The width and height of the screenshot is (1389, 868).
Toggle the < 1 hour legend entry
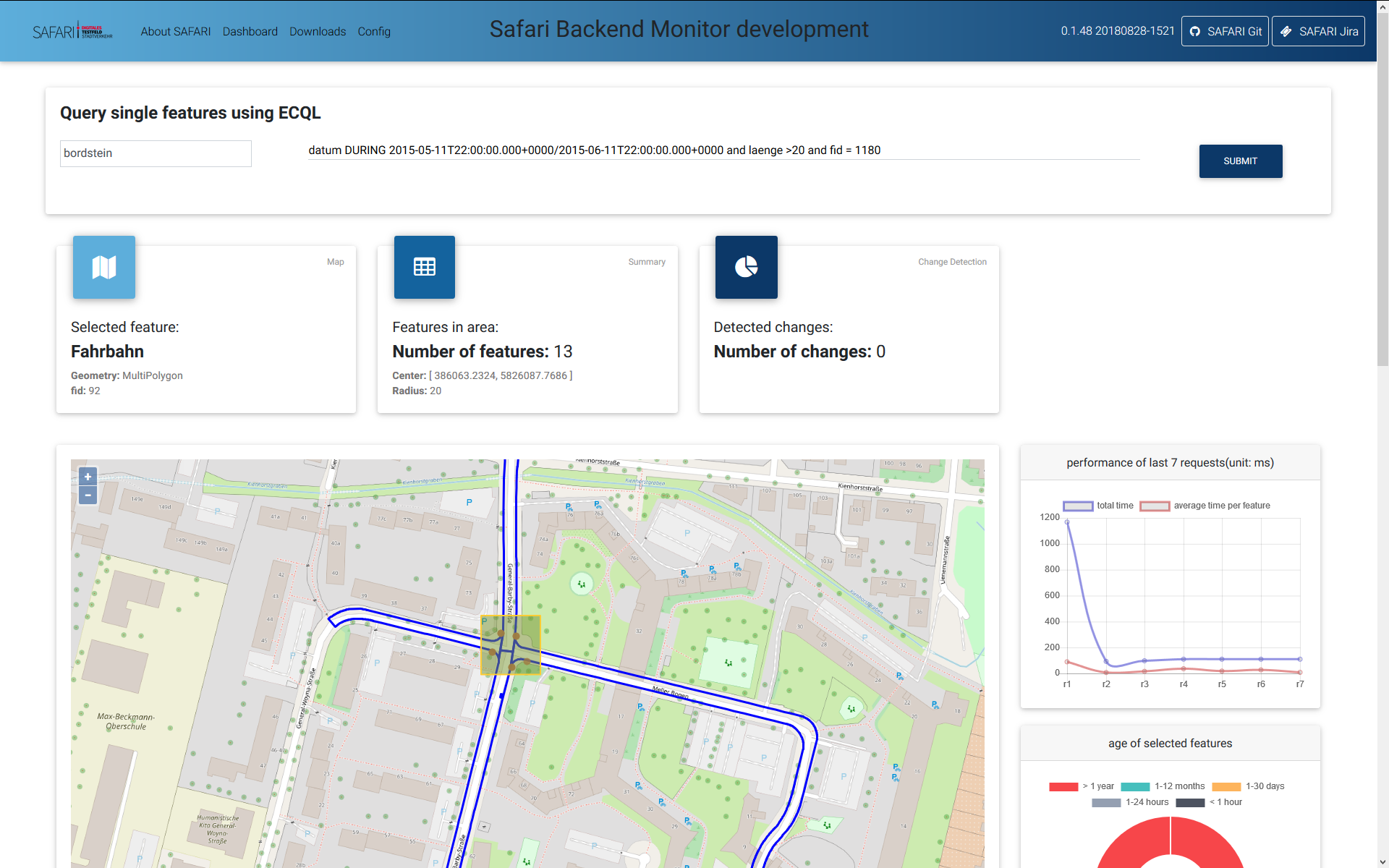coord(1210,802)
